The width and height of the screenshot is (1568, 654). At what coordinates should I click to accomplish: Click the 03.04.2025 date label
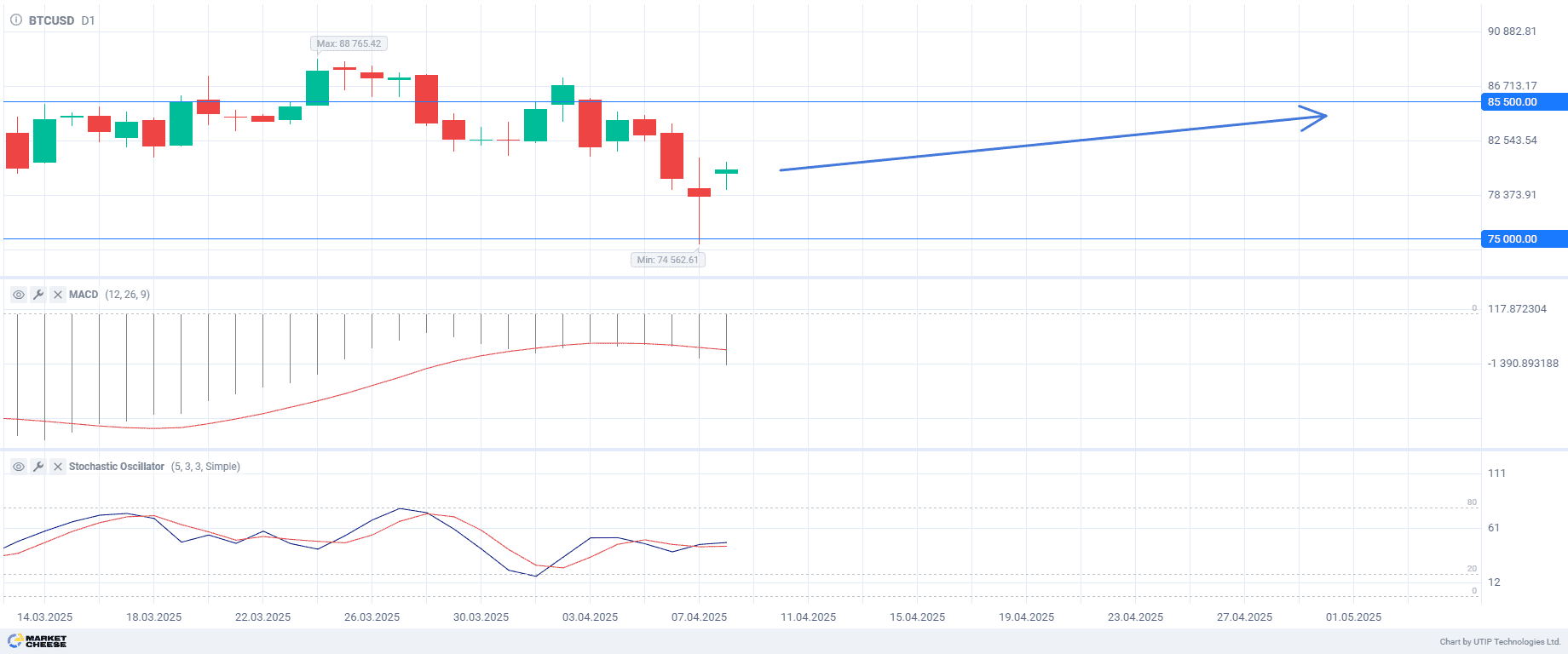tap(591, 617)
